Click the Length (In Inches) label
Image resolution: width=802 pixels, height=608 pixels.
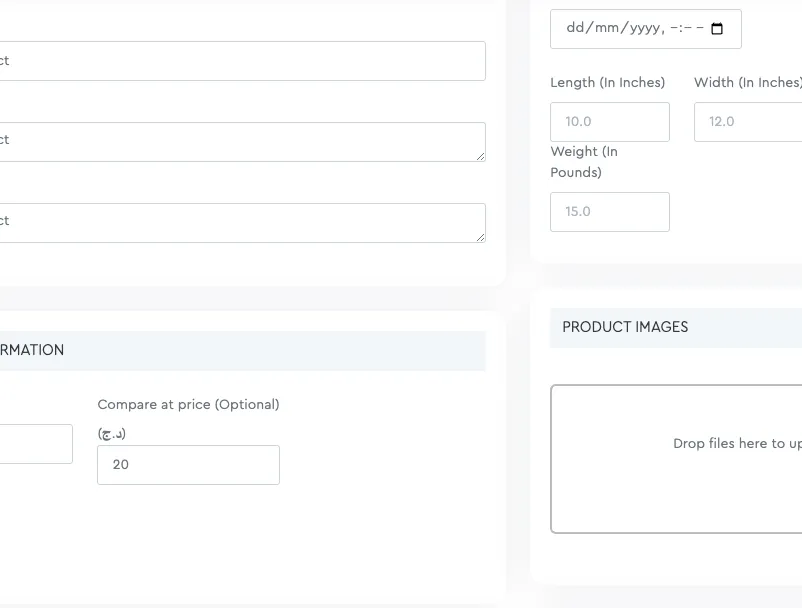(x=607, y=83)
